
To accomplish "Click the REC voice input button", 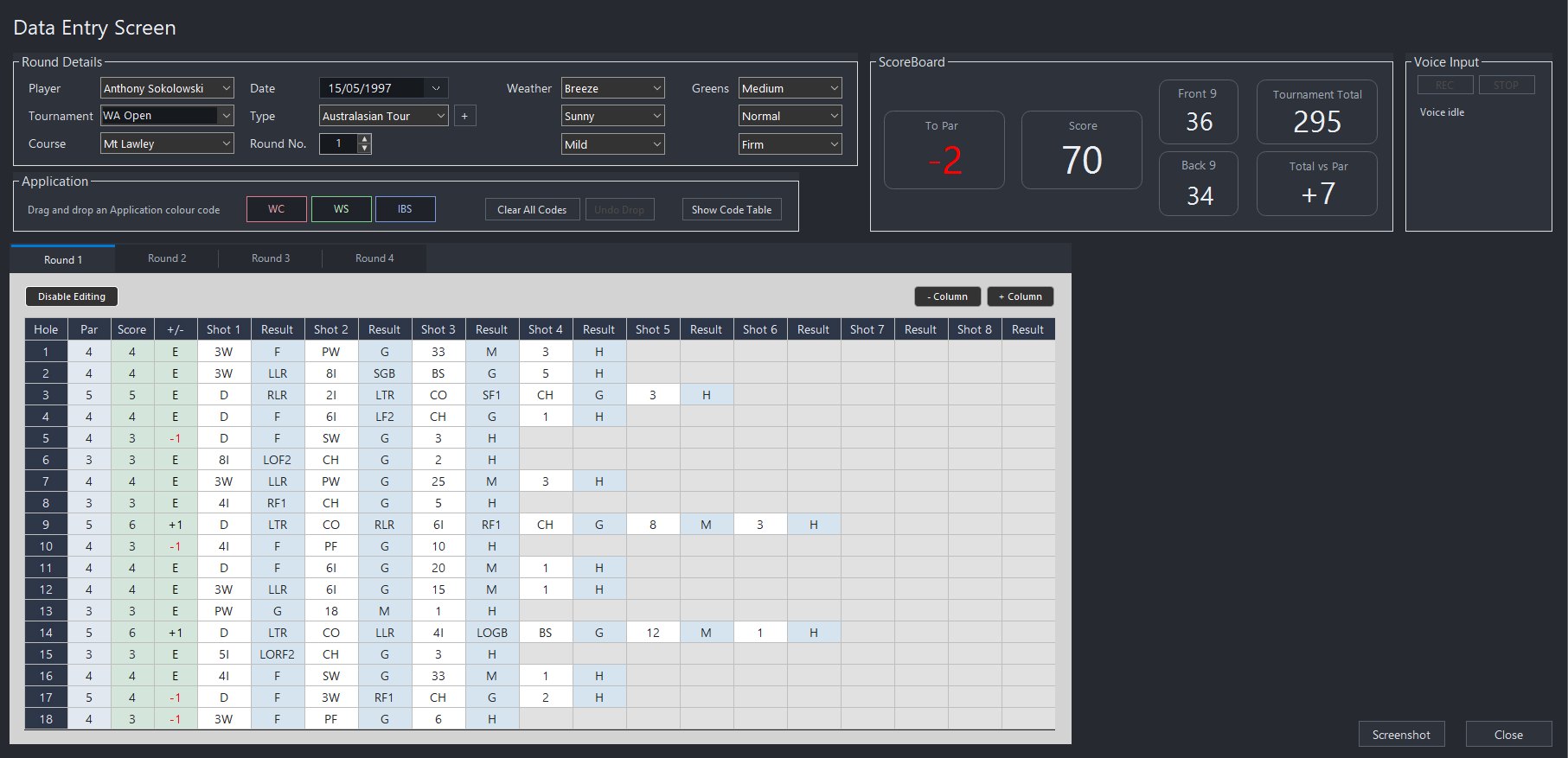I will [1445, 85].
